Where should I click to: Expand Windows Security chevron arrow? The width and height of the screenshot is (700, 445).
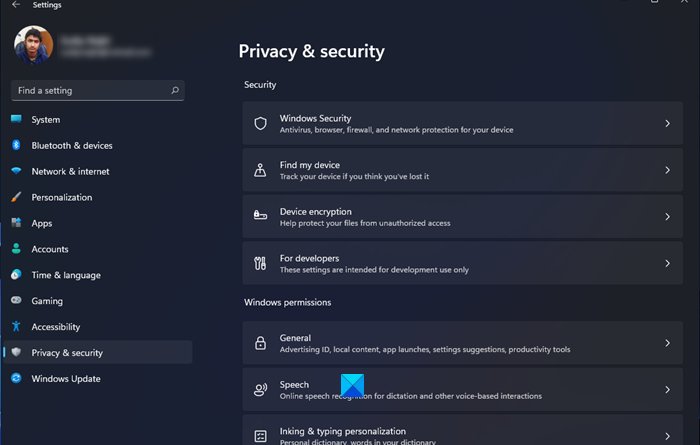[x=667, y=123]
